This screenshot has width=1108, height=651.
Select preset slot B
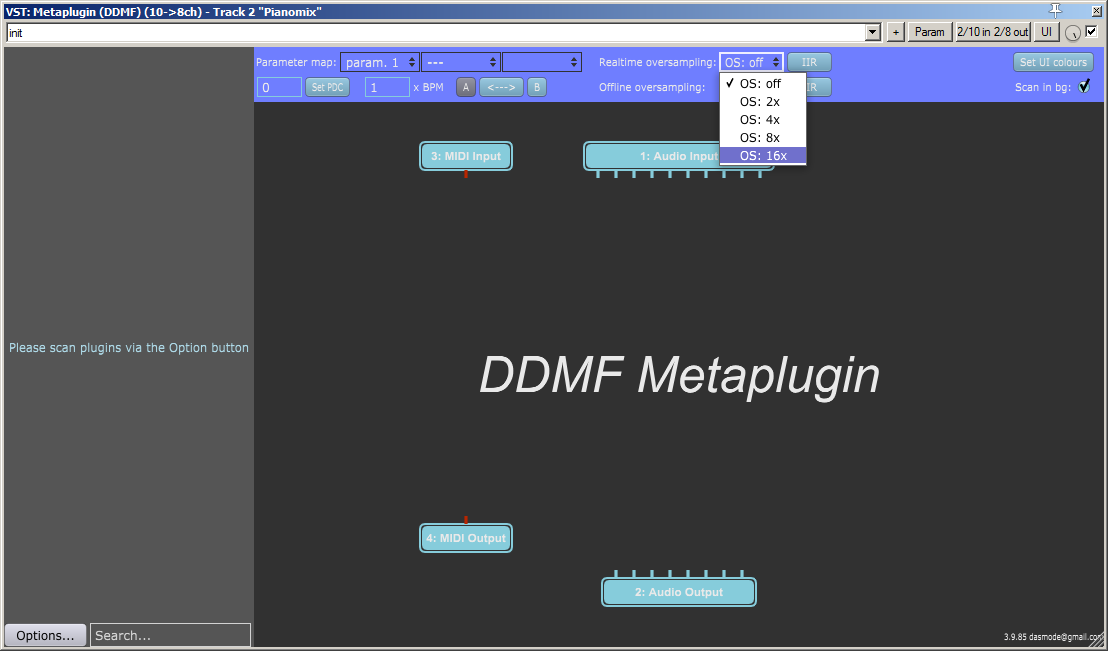tap(537, 87)
